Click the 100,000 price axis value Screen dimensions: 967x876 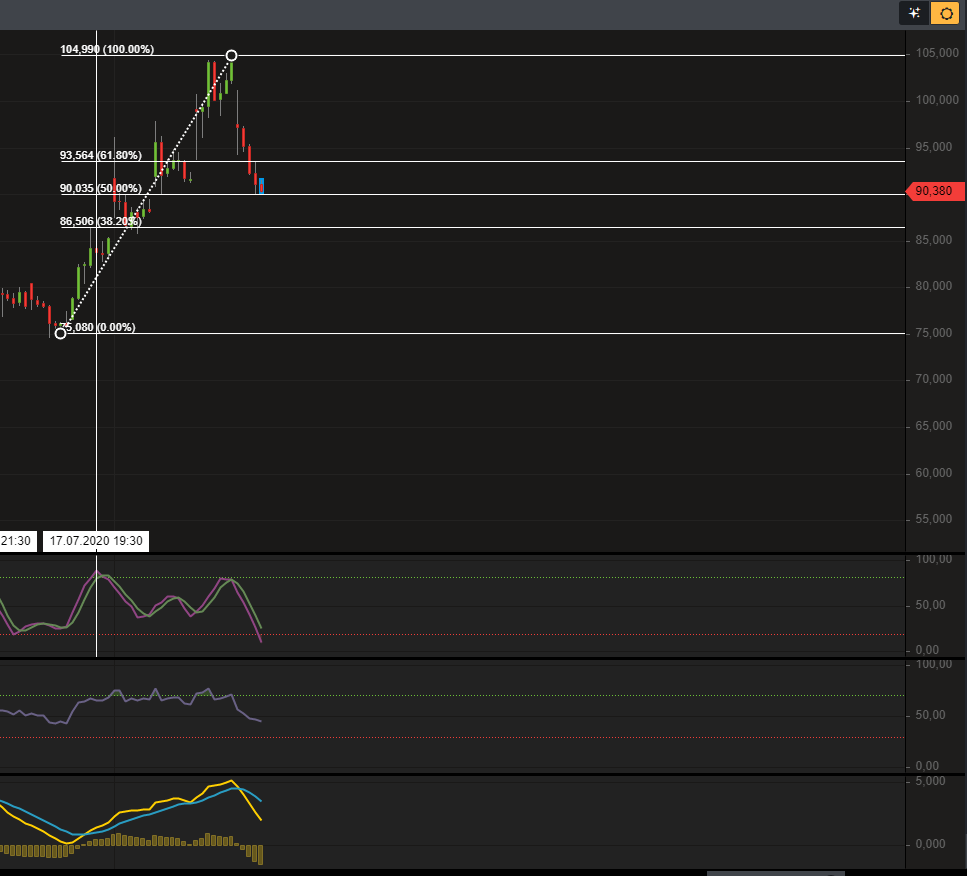click(937, 100)
